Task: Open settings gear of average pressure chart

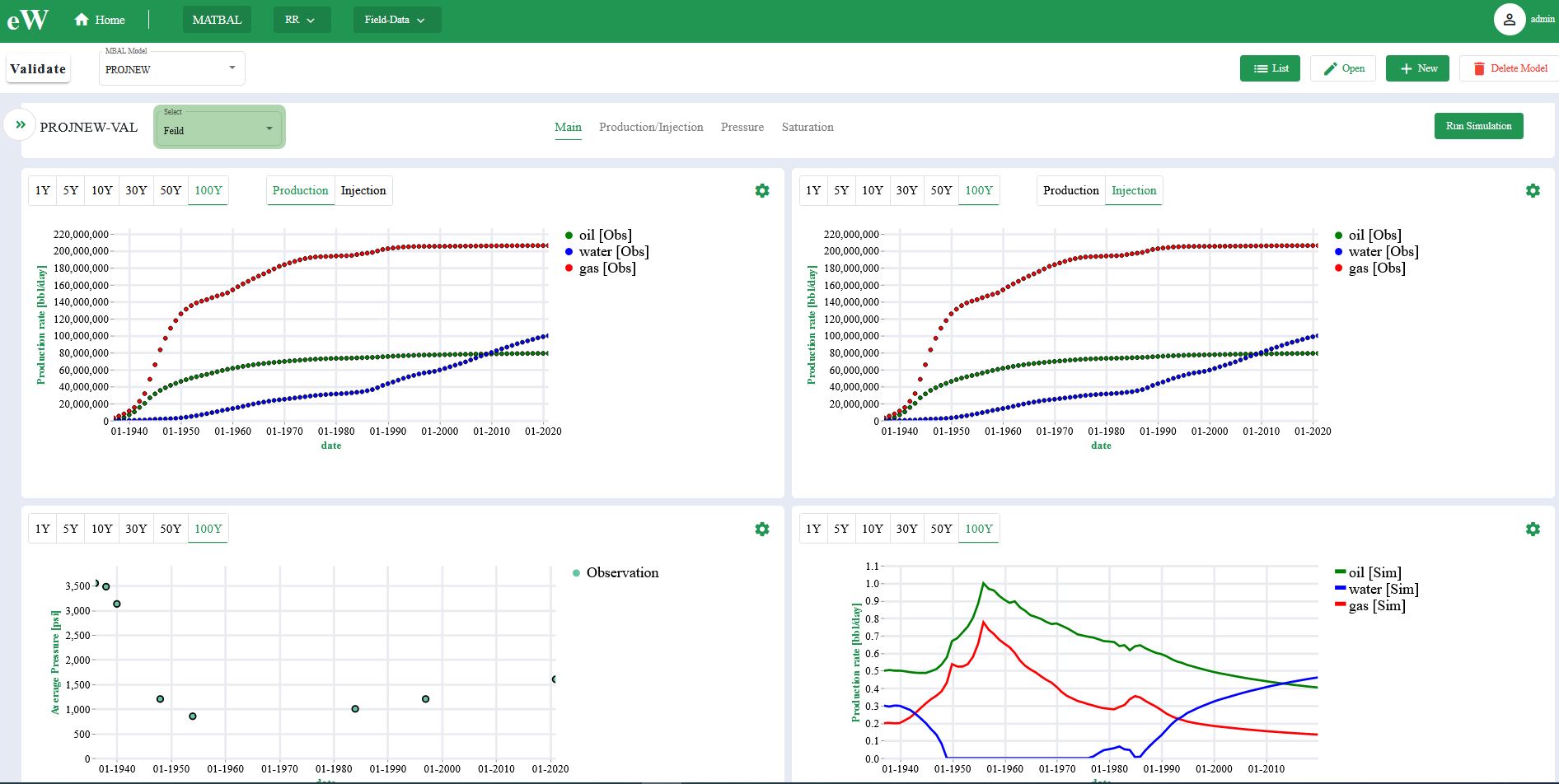Action: click(762, 529)
